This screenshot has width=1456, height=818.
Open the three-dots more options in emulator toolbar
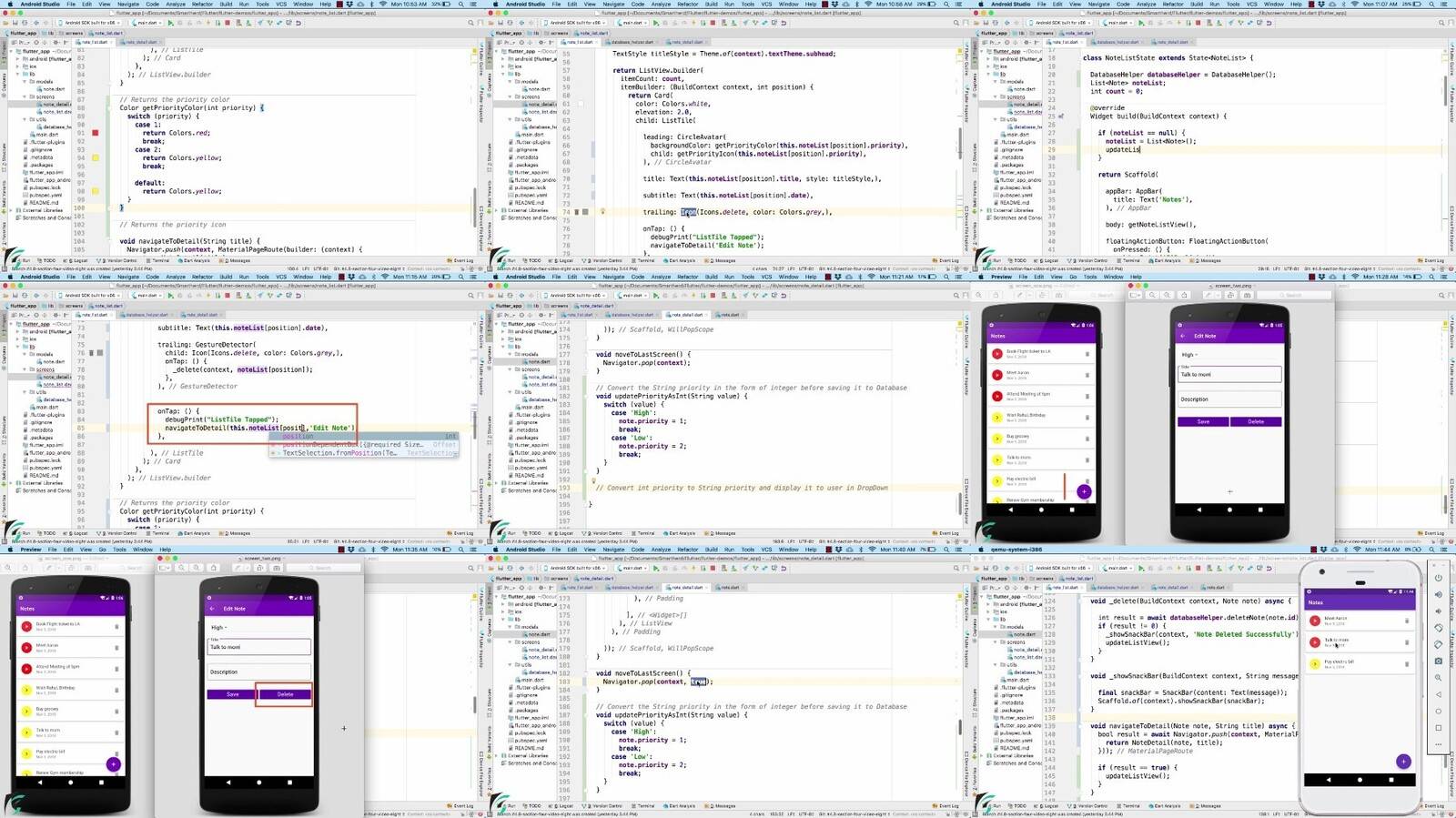click(1439, 744)
